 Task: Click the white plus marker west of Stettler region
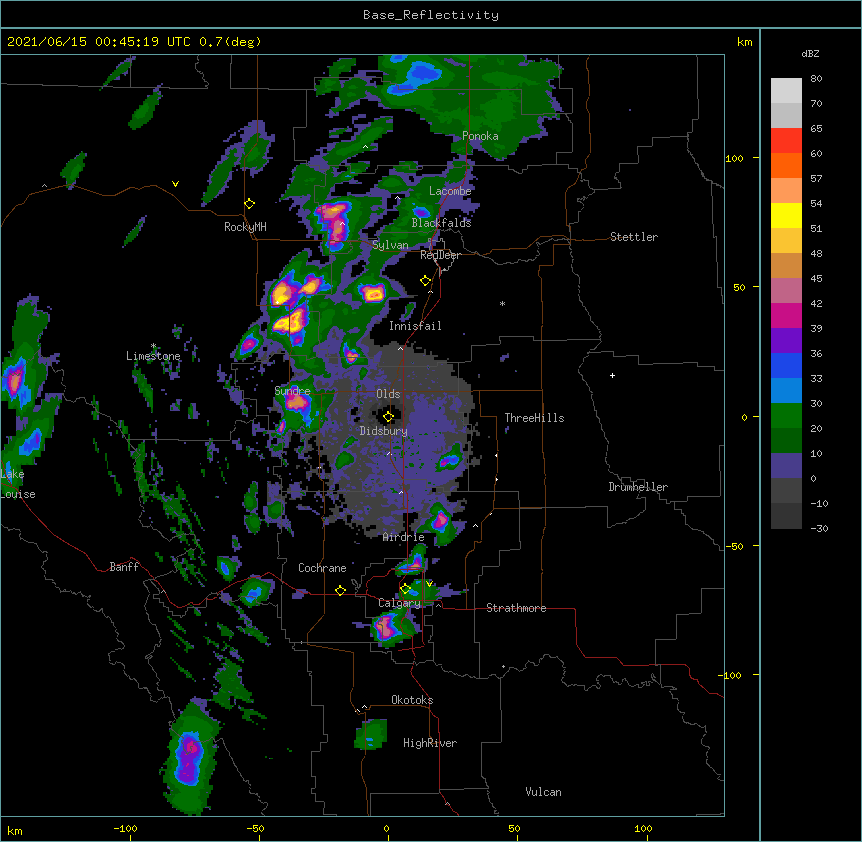click(612, 375)
